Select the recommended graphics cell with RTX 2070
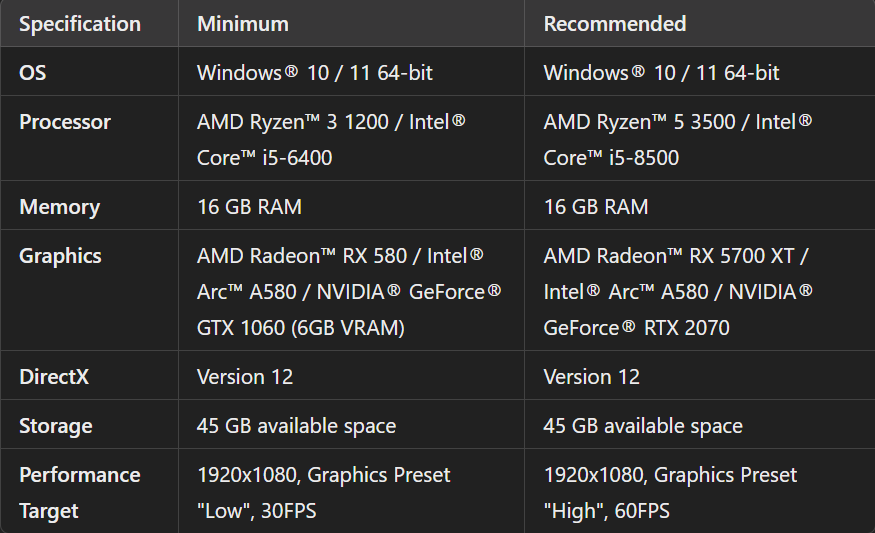This screenshot has width=875, height=533. (678, 291)
